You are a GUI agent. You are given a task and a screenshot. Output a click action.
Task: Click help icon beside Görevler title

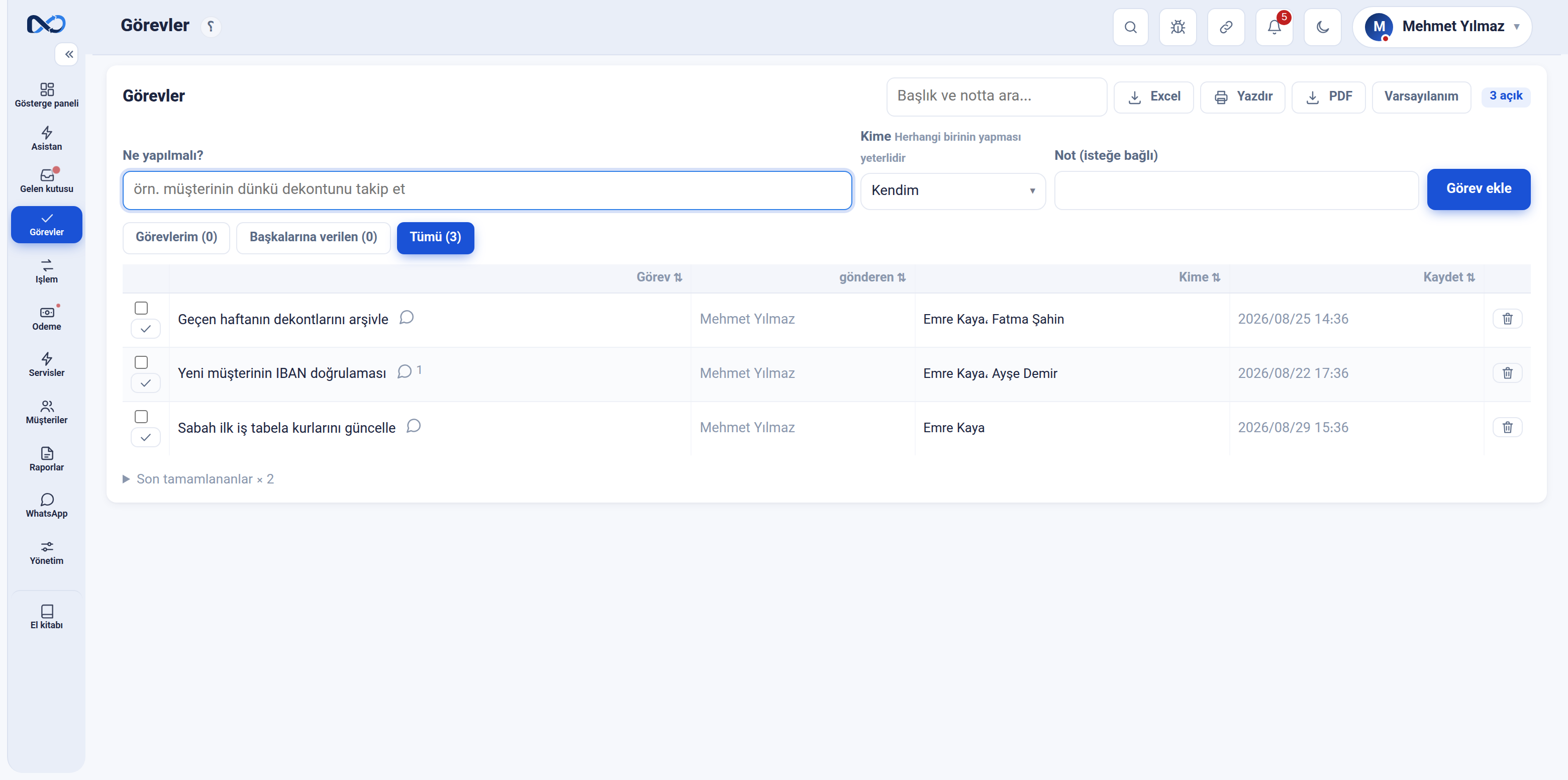click(x=211, y=26)
